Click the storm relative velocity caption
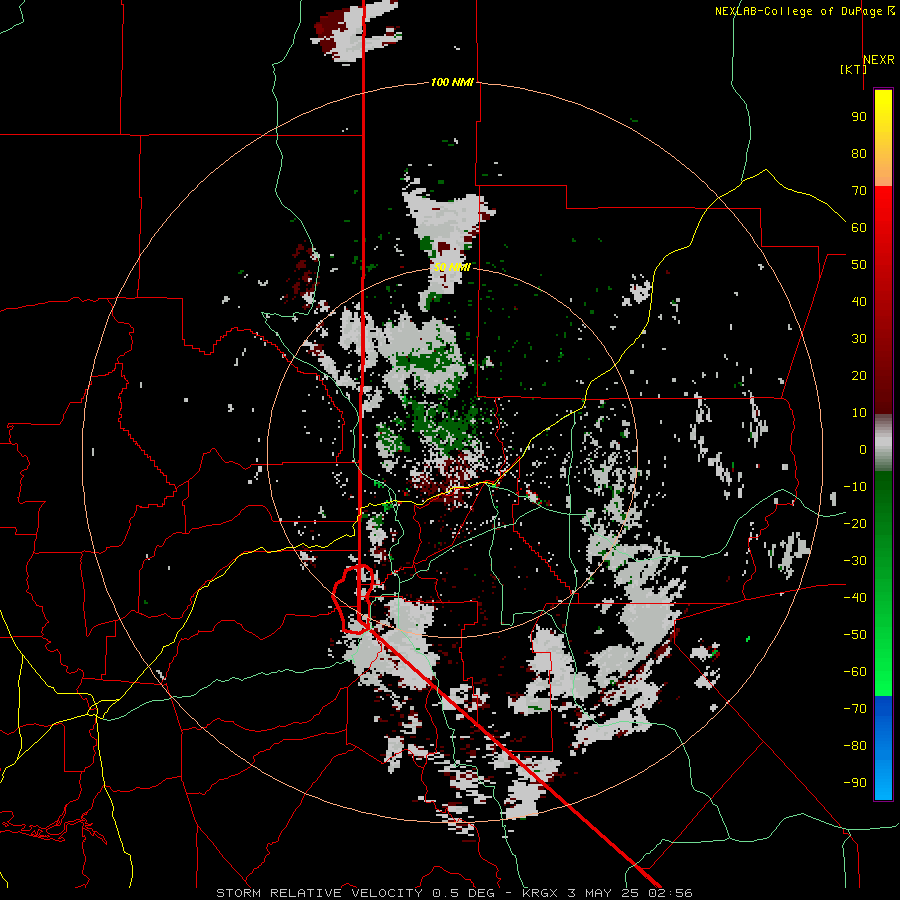This screenshot has height=900, width=900. coord(455,893)
